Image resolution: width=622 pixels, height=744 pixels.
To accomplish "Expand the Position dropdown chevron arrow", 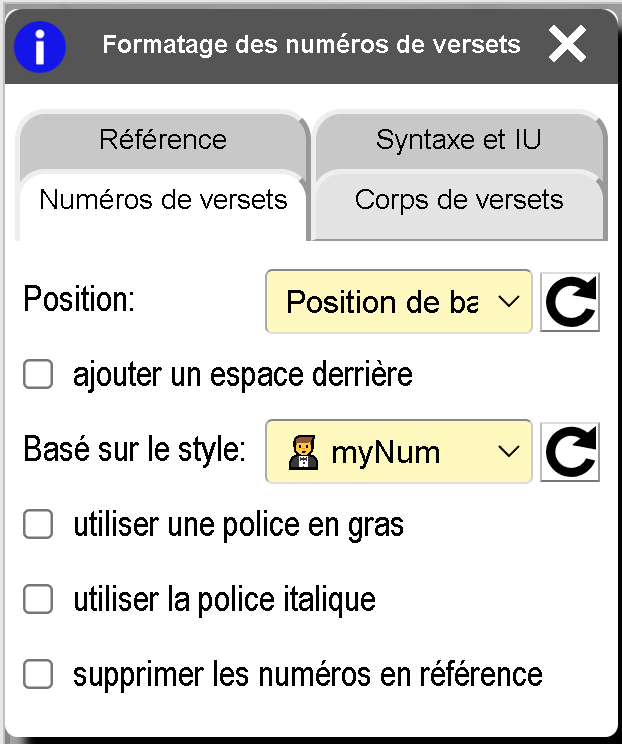I will [508, 302].
